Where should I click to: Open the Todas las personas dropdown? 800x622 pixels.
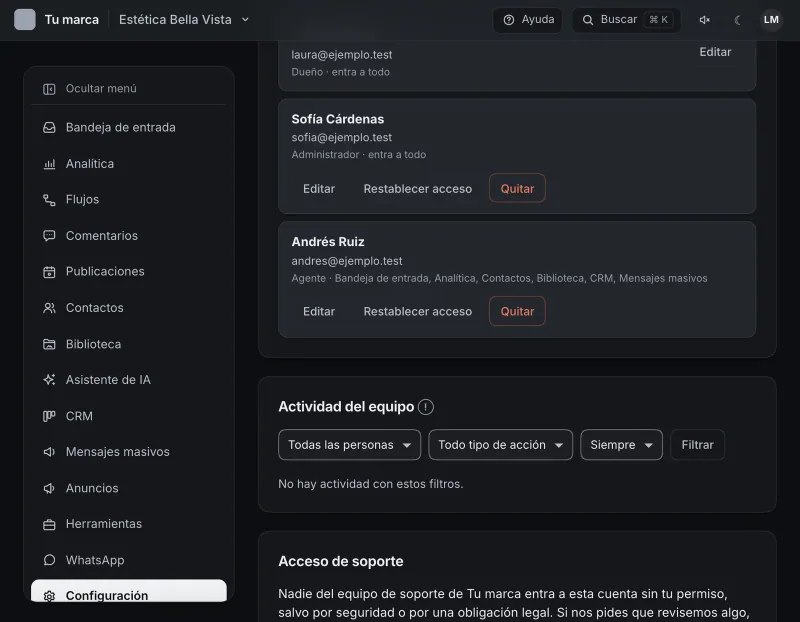pyautogui.click(x=349, y=445)
